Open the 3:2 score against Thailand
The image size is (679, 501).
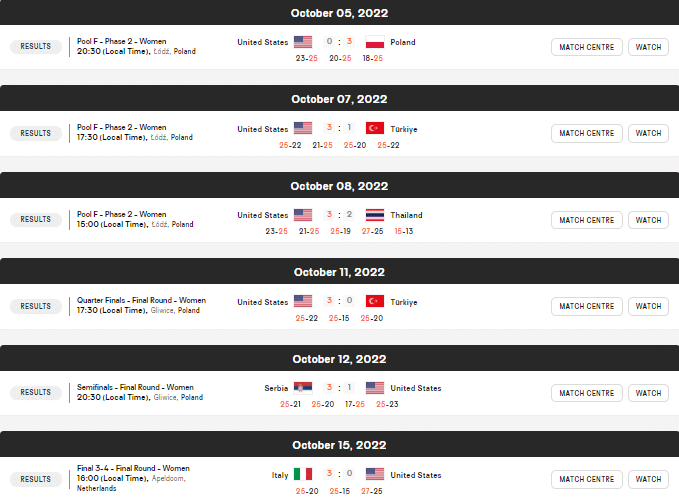339,215
